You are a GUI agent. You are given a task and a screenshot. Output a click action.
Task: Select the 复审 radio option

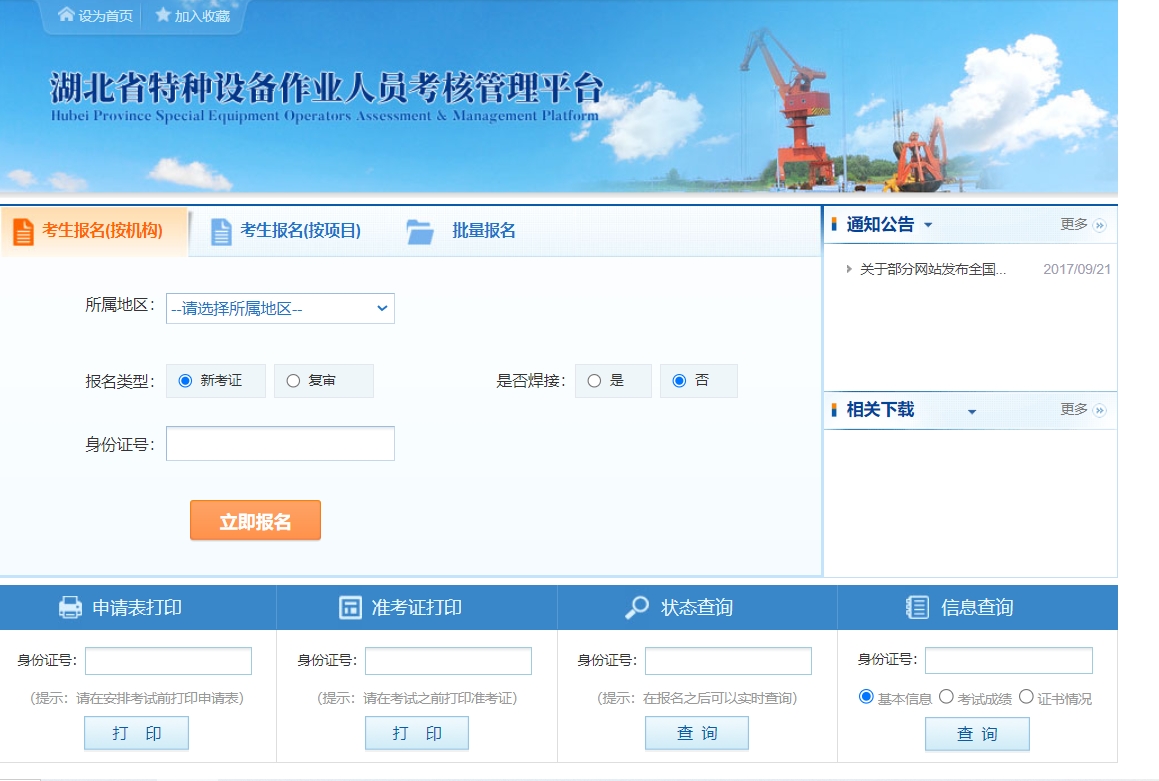[x=293, y=381]
